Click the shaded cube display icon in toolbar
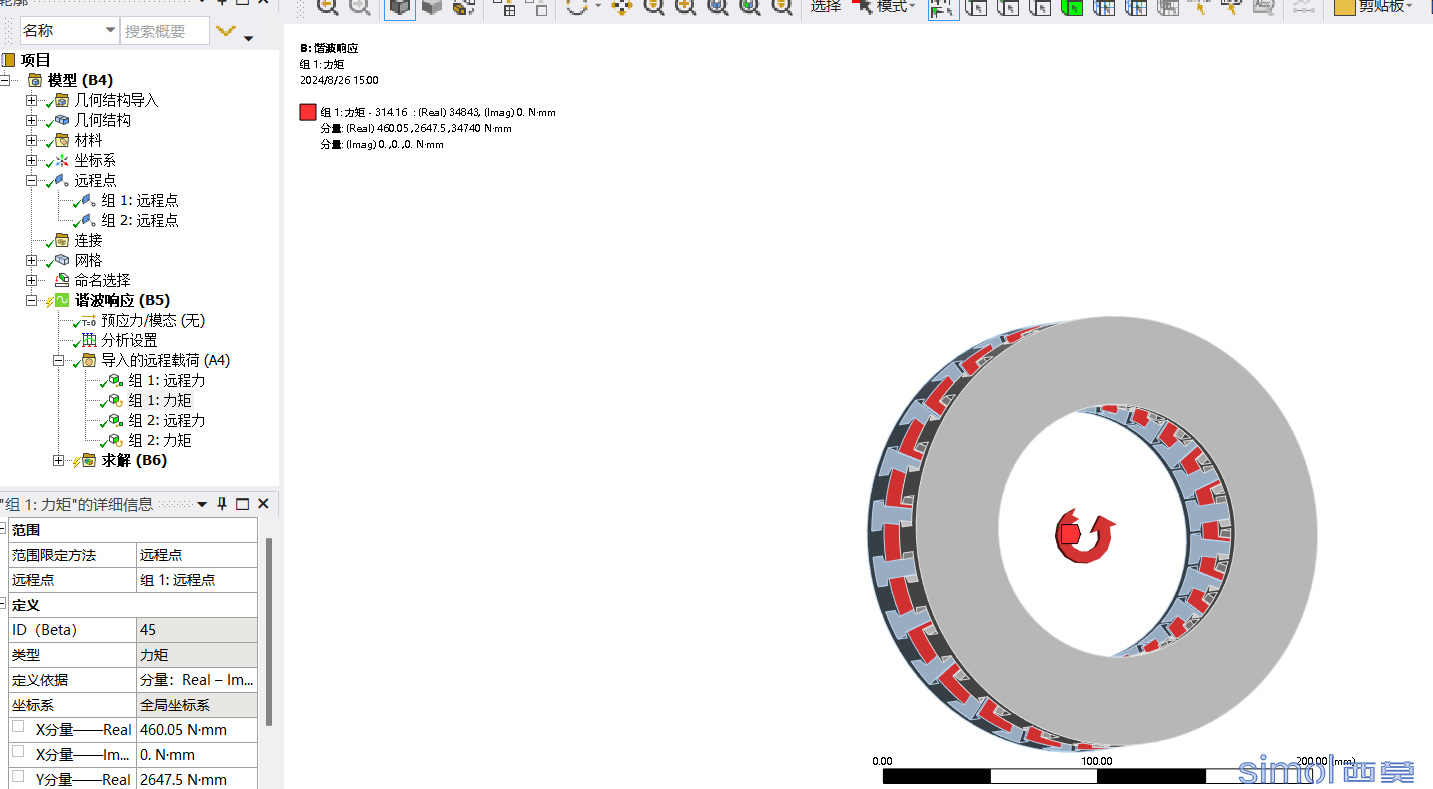This screenshot has width=1433, height=789. 400,7
